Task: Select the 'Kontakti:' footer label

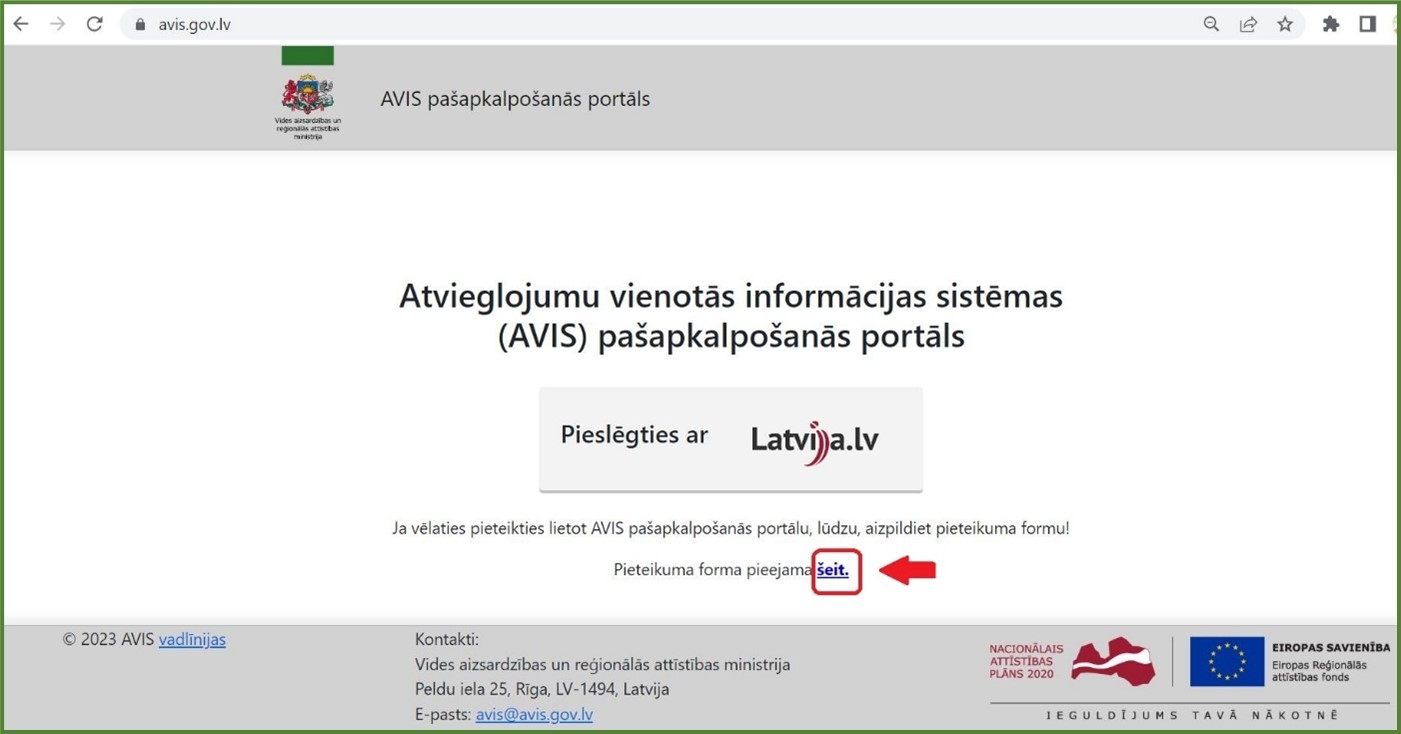Action: pos(447,639)
